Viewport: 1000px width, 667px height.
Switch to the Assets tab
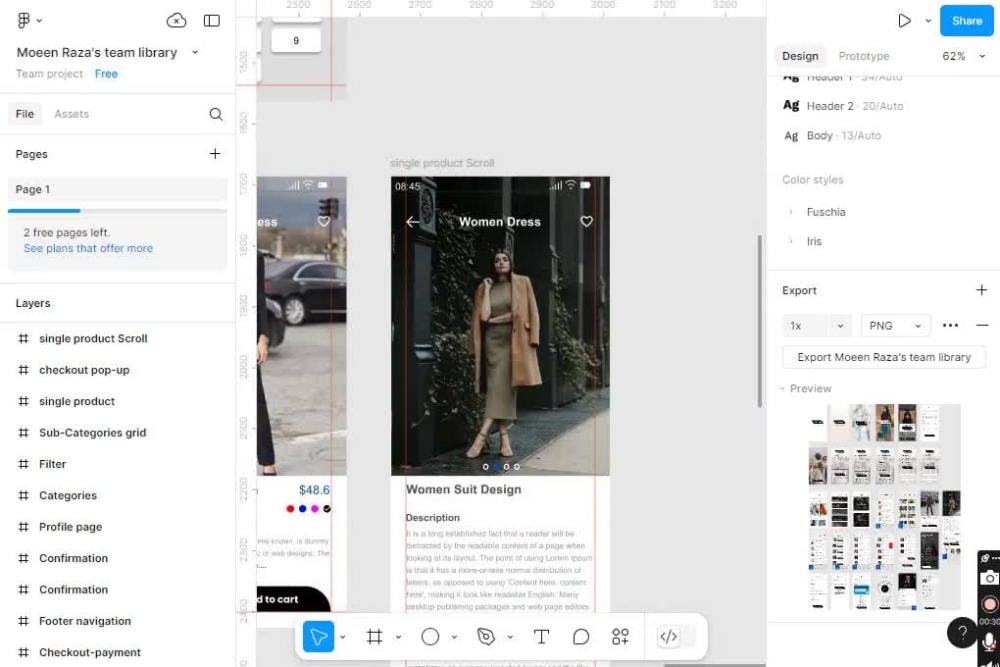tap(71, 114)
